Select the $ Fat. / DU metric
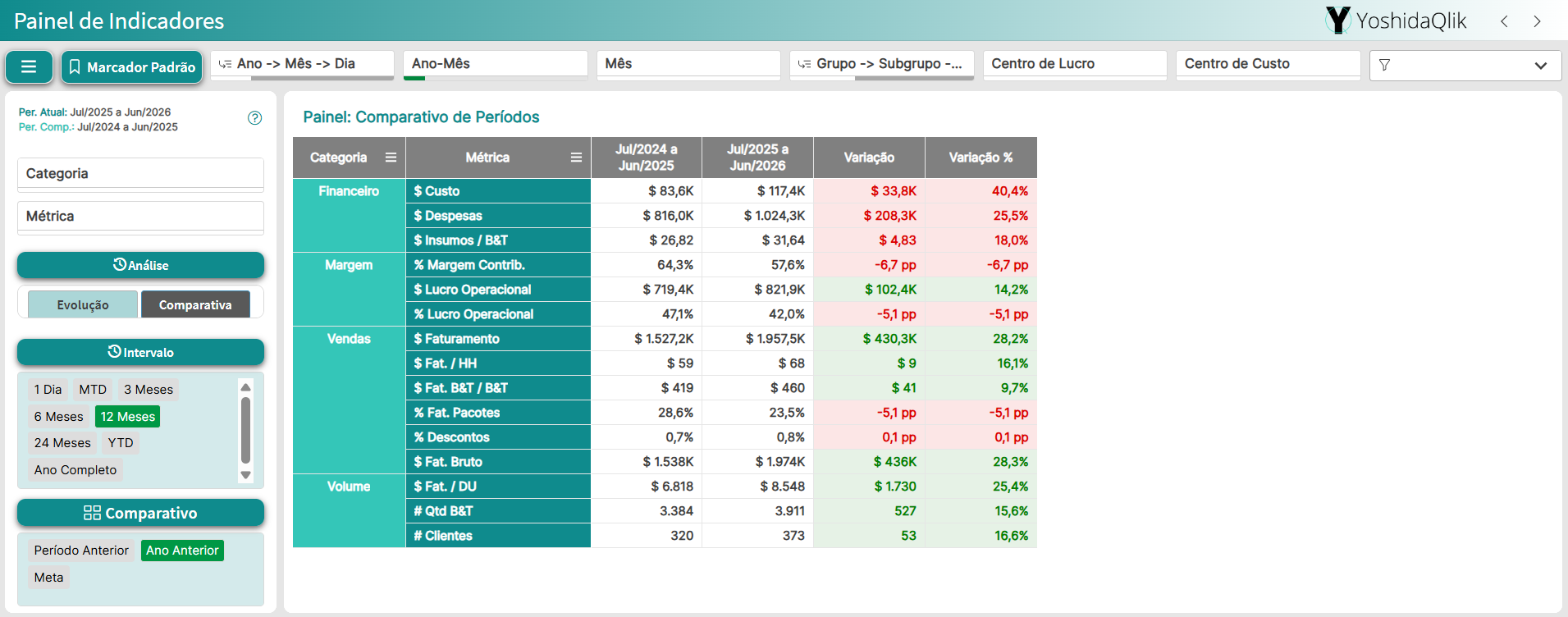Viewport: 1568px width, 617px height. point(498,487)
